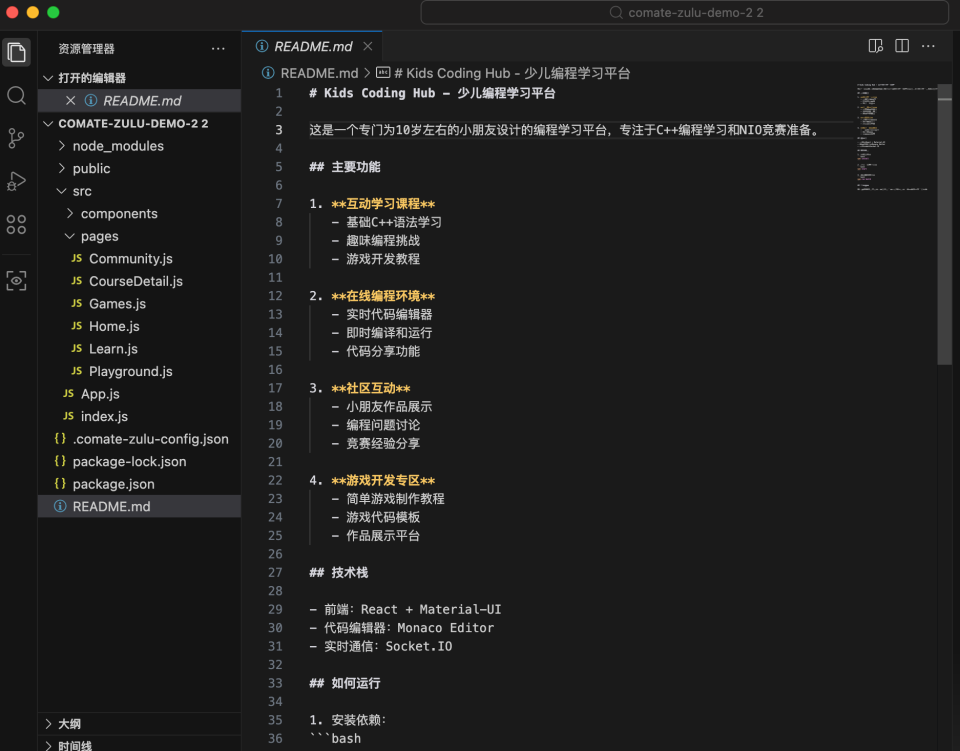960x751 pixels.
Task: Close README.md in open editors list
Action: point(70,100)
